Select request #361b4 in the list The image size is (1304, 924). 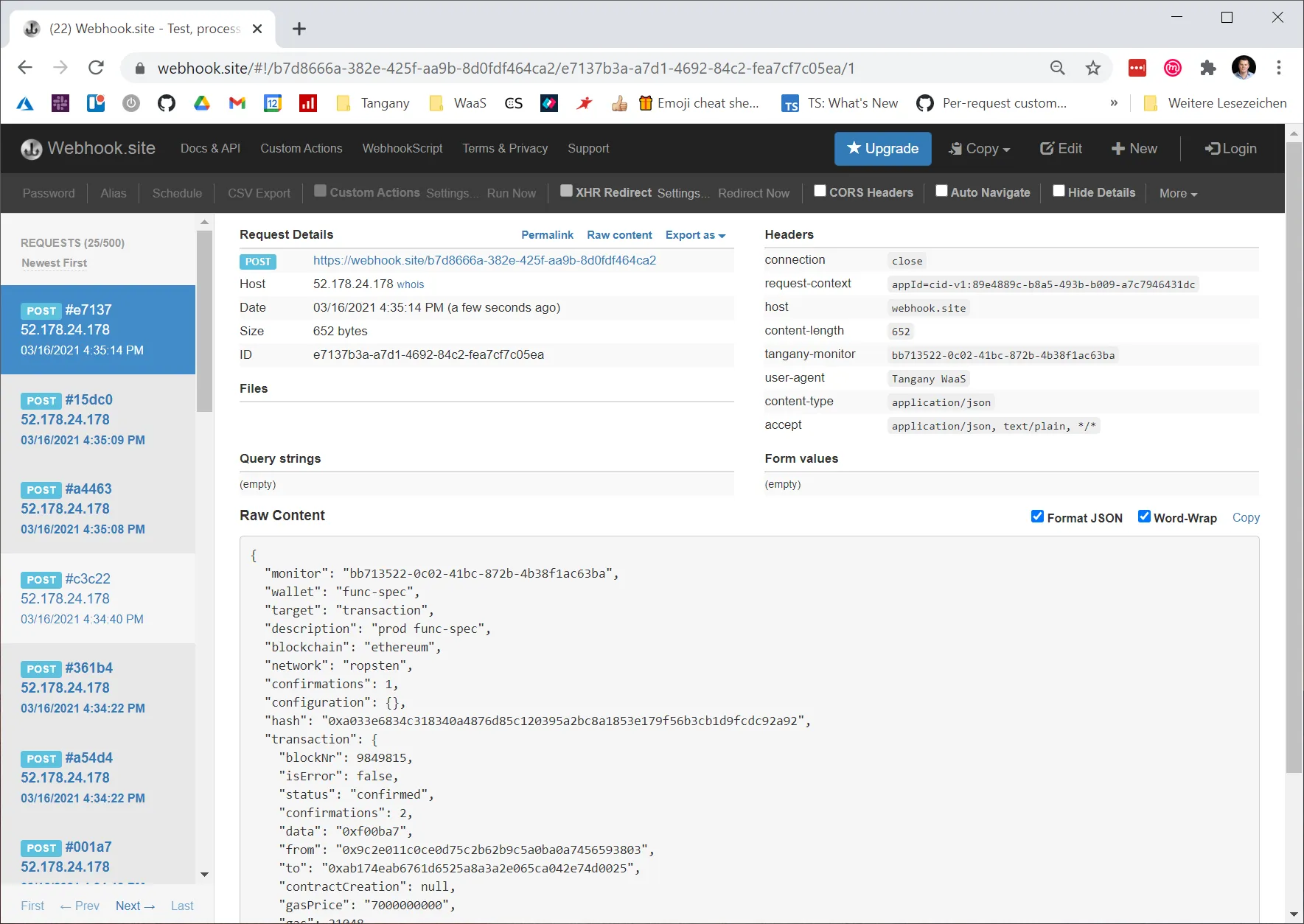tap(98, 687)
